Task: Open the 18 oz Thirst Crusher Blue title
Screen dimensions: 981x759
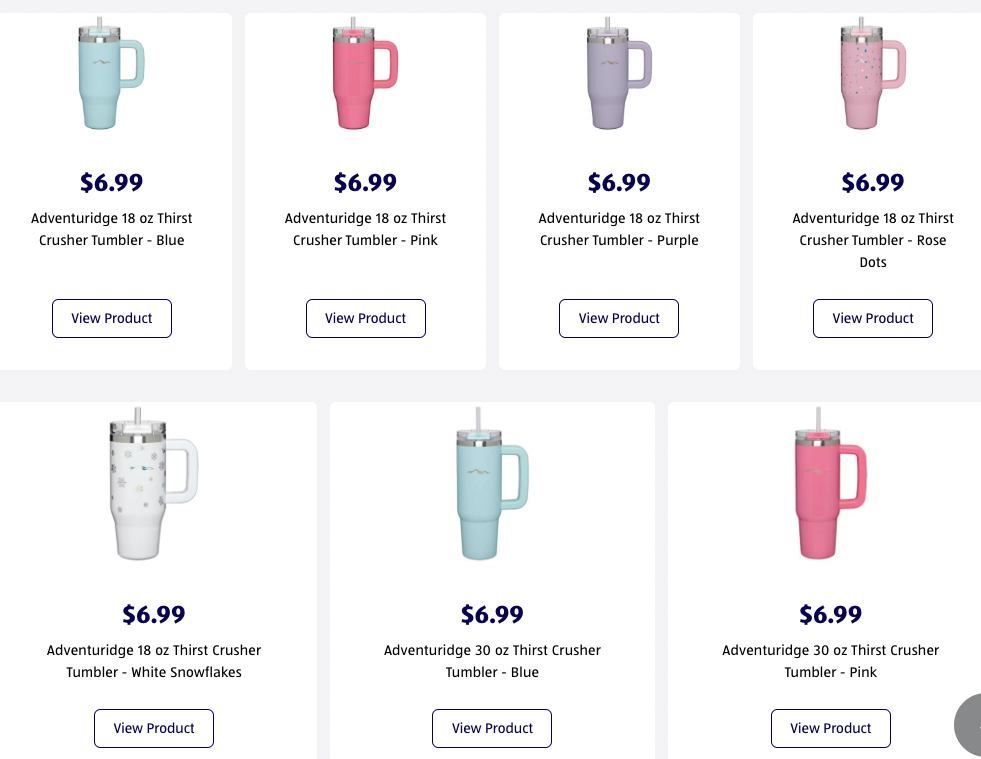Action: [x=112, y=229]
